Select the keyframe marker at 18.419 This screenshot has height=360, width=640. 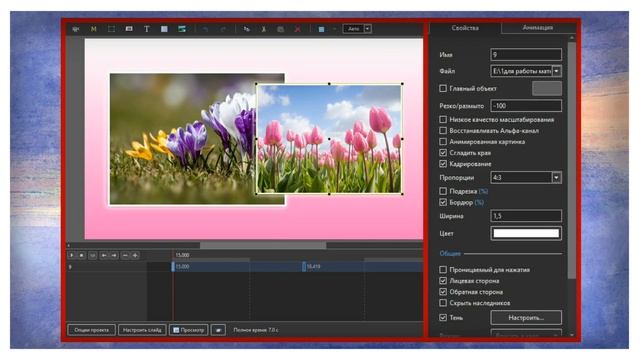click(x=304, y=267)
